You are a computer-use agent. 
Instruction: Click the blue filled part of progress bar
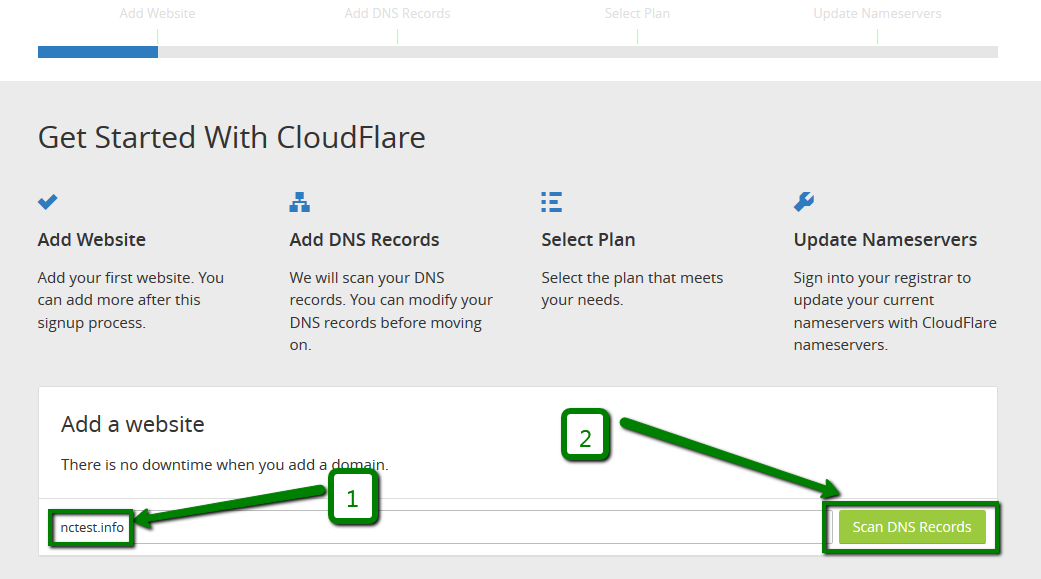pos(97,52)
